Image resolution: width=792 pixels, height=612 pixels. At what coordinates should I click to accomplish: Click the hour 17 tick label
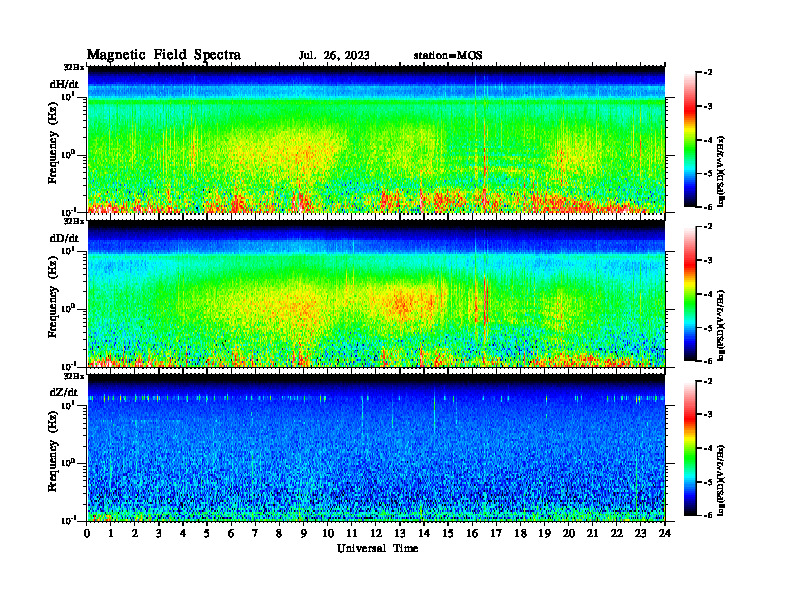click(x=496, y=533)
